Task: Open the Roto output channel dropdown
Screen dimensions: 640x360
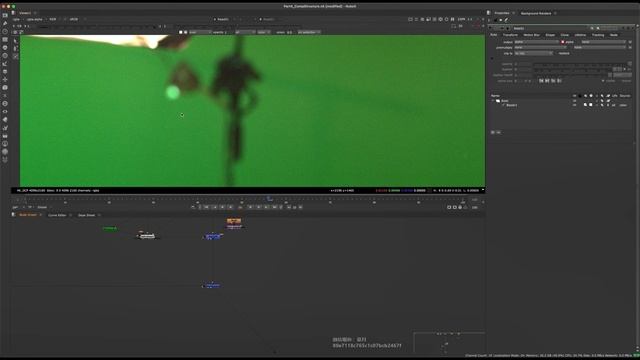Action: pos(536,42)
